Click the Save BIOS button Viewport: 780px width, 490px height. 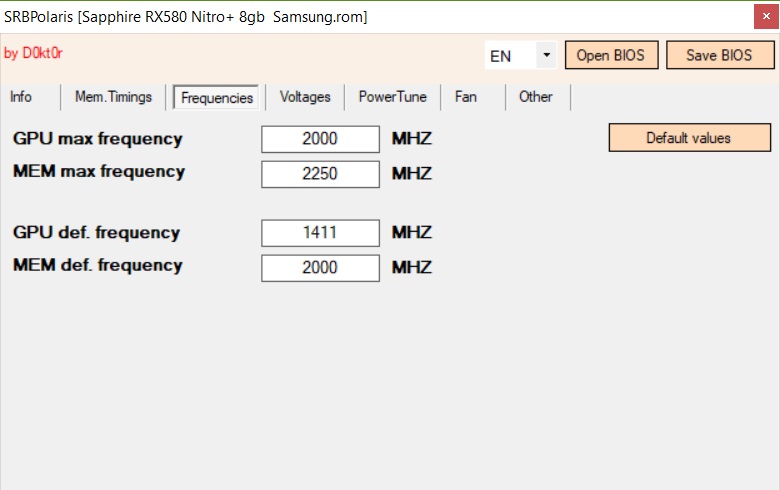click(x=720, y=55)
